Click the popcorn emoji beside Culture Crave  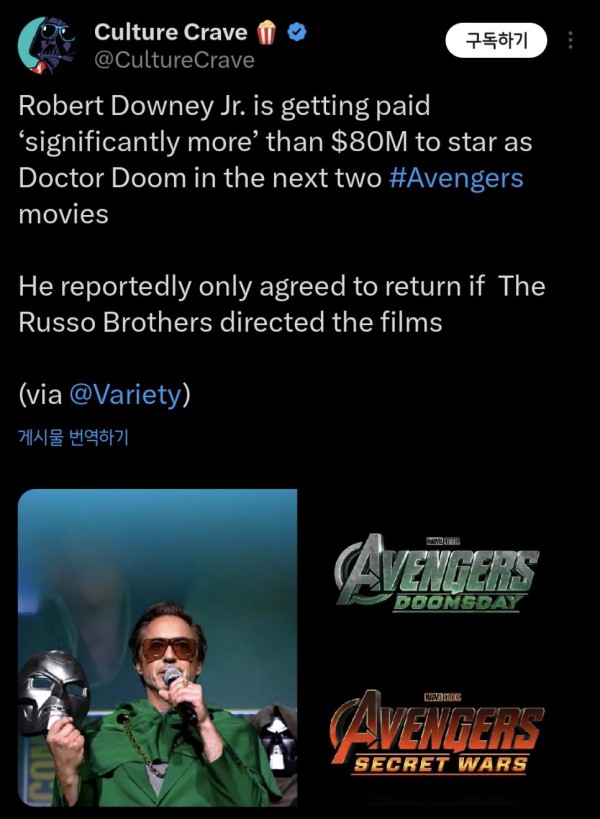pyautogui.click(x=266, y=32)
